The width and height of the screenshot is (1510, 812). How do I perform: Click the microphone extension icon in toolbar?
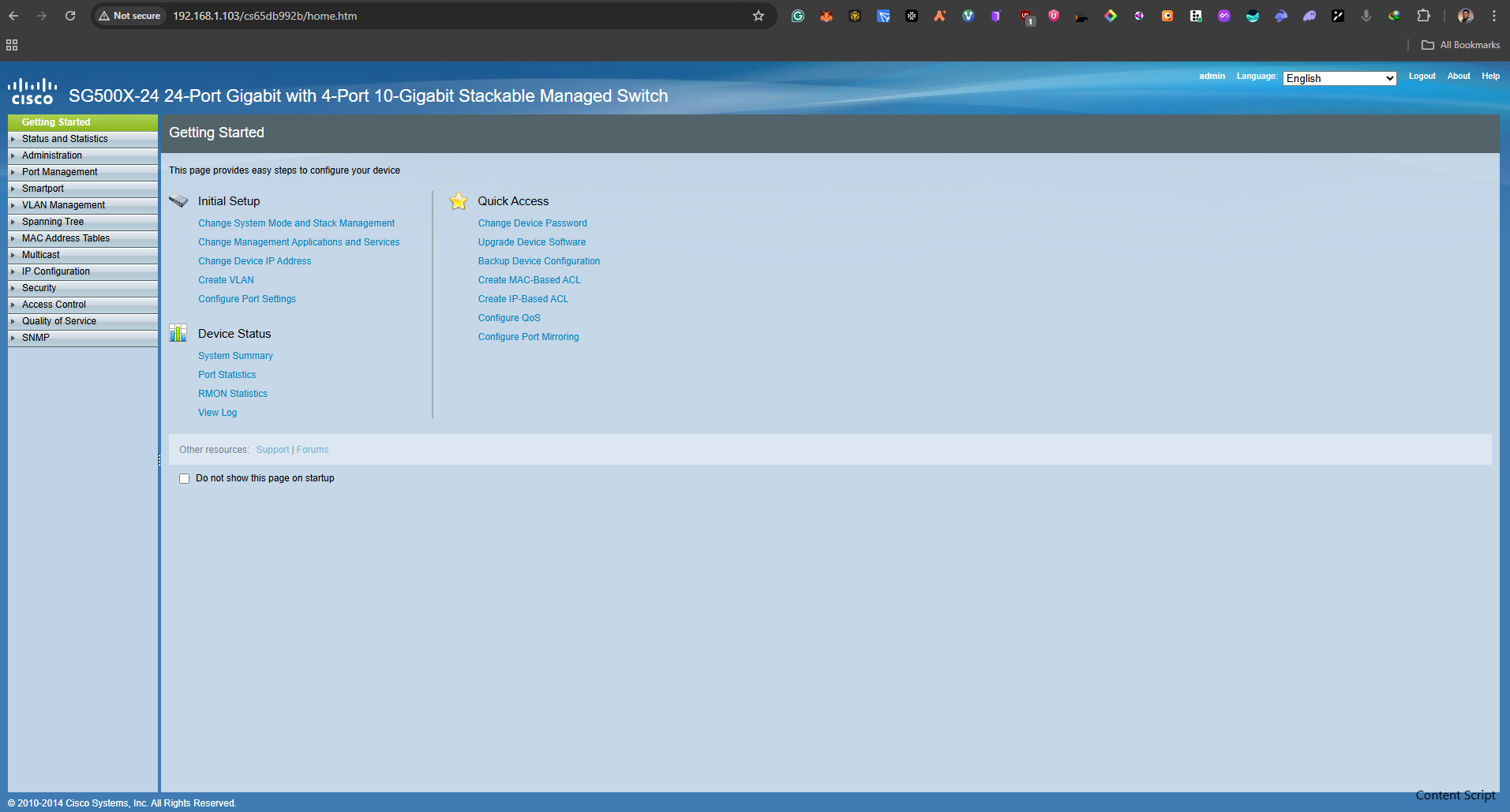point(1366,16)
